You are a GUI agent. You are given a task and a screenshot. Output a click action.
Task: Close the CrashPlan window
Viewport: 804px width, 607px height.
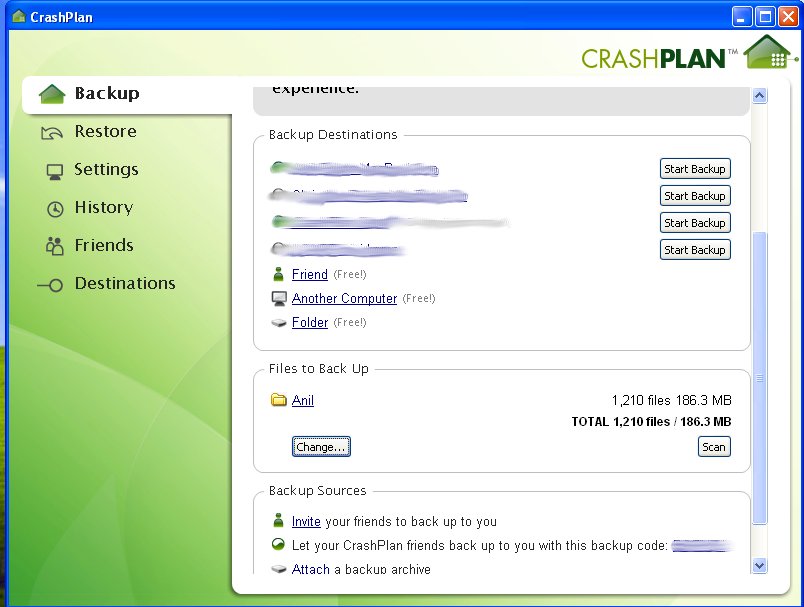tap(788, 17)
